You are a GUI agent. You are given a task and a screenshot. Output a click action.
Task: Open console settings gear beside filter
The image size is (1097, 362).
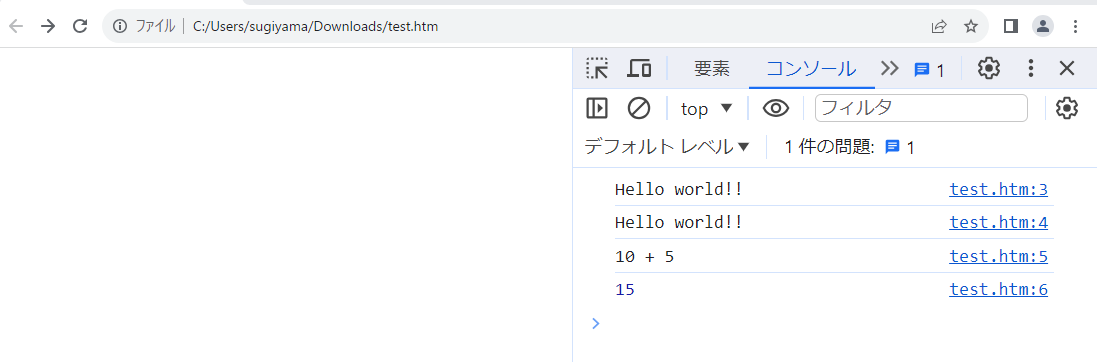[x=1066, y=109]
